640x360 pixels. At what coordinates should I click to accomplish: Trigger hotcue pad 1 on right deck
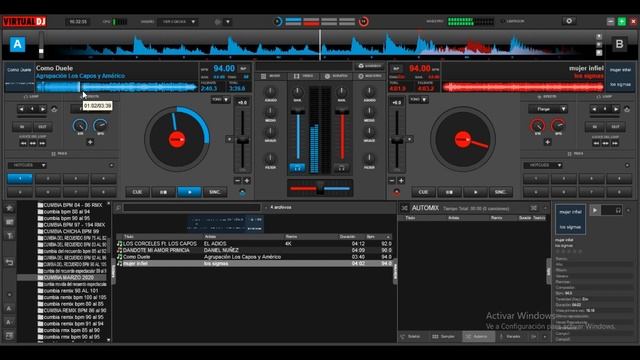coord(536,179)
